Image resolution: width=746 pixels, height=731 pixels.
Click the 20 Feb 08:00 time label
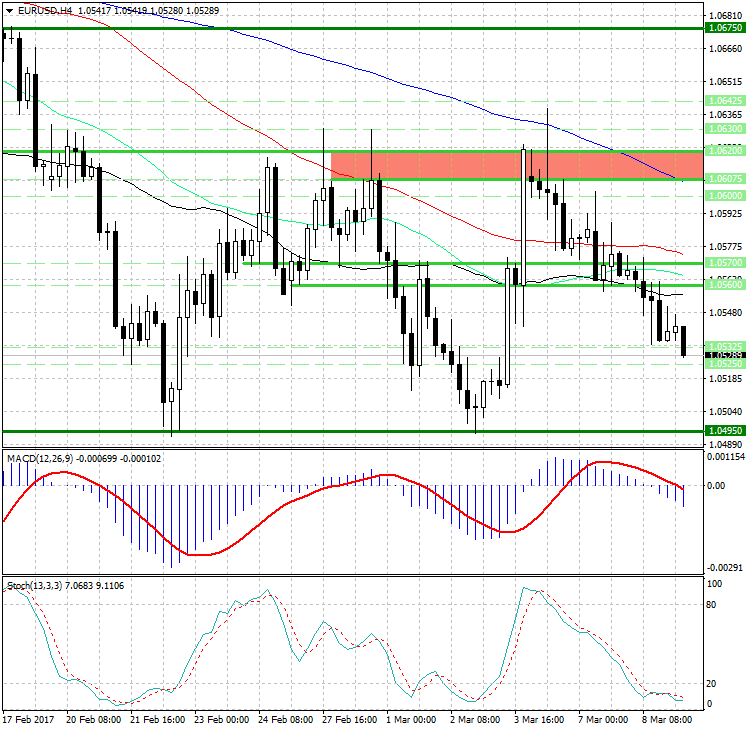[93, 719]
